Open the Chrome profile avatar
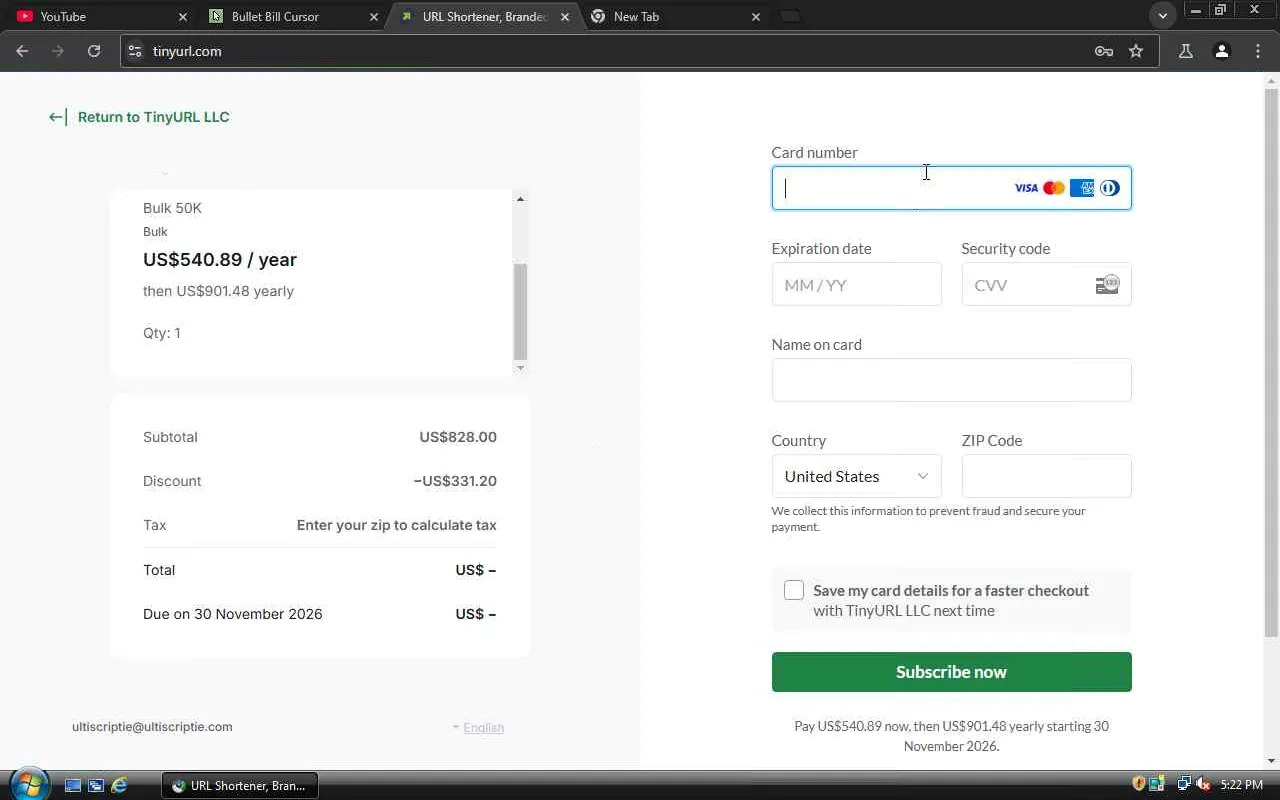The height and width of the screenshot is (800, 1280). click(x=1222, y=51)
